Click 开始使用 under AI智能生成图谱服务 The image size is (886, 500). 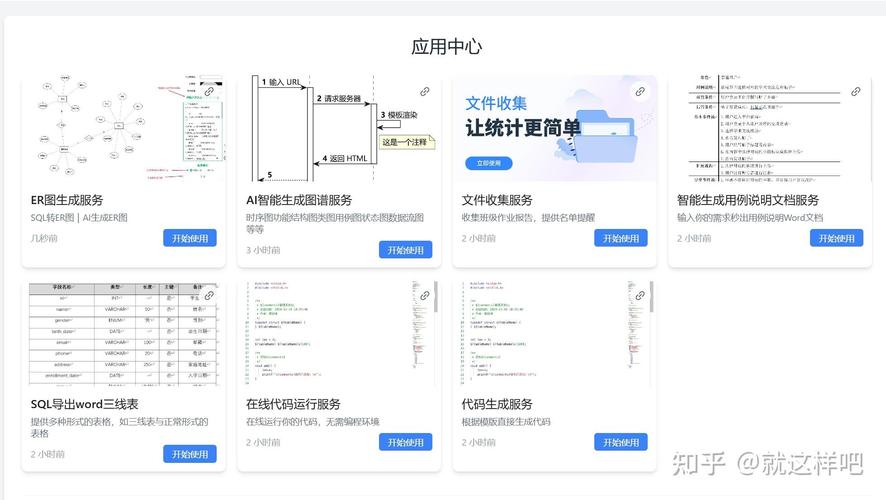point(406,250)
